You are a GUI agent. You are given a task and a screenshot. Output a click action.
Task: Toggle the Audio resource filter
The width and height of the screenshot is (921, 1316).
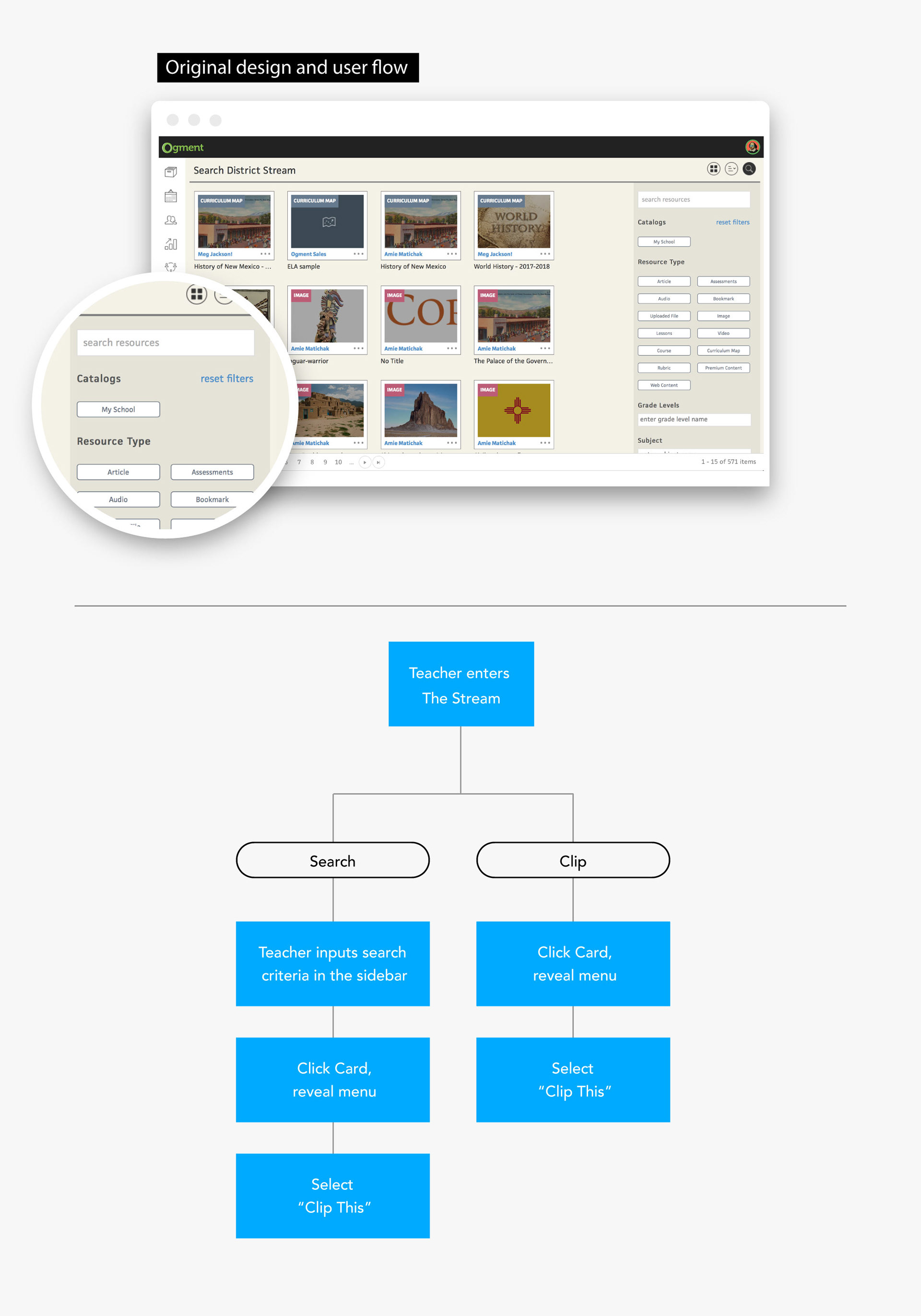(x=664, y=298)
